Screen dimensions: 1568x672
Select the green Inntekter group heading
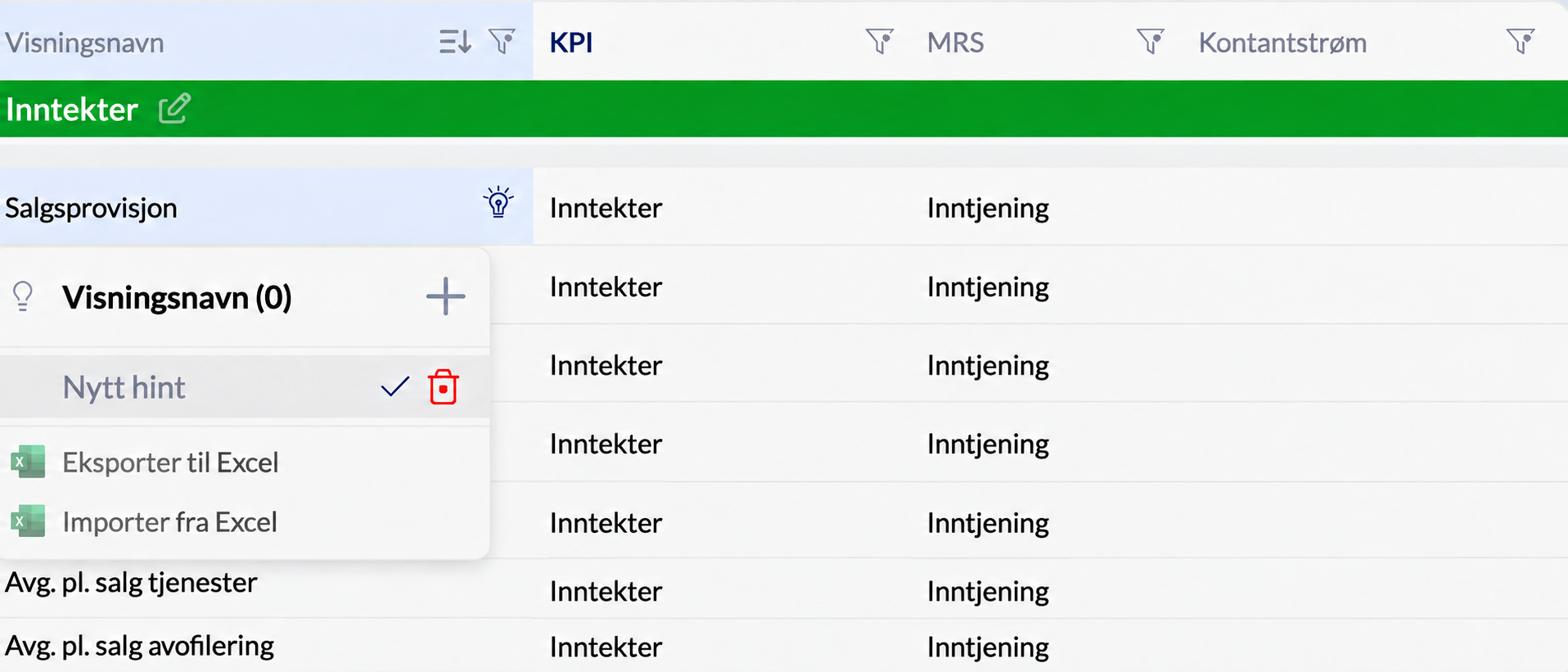71,110
